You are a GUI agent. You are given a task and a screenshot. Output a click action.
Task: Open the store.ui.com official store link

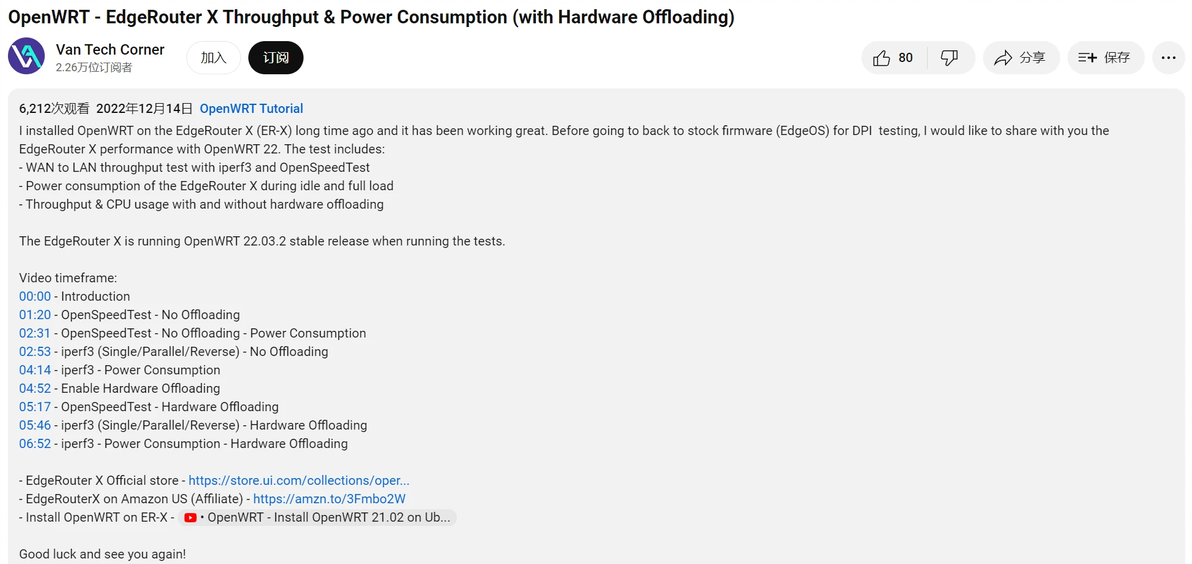[x=299, y=480]
